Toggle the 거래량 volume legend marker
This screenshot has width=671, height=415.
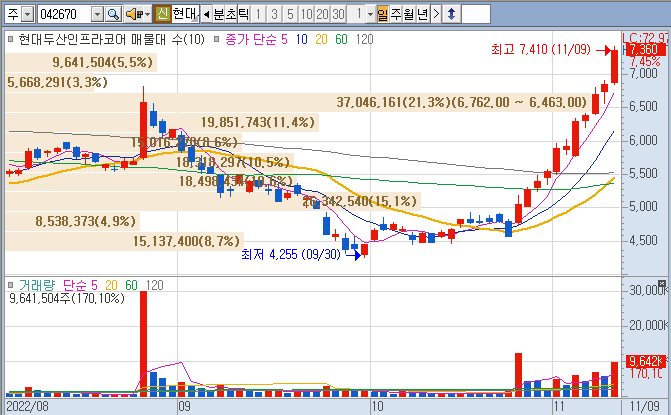pyautogui.click(x=11, y=285)
